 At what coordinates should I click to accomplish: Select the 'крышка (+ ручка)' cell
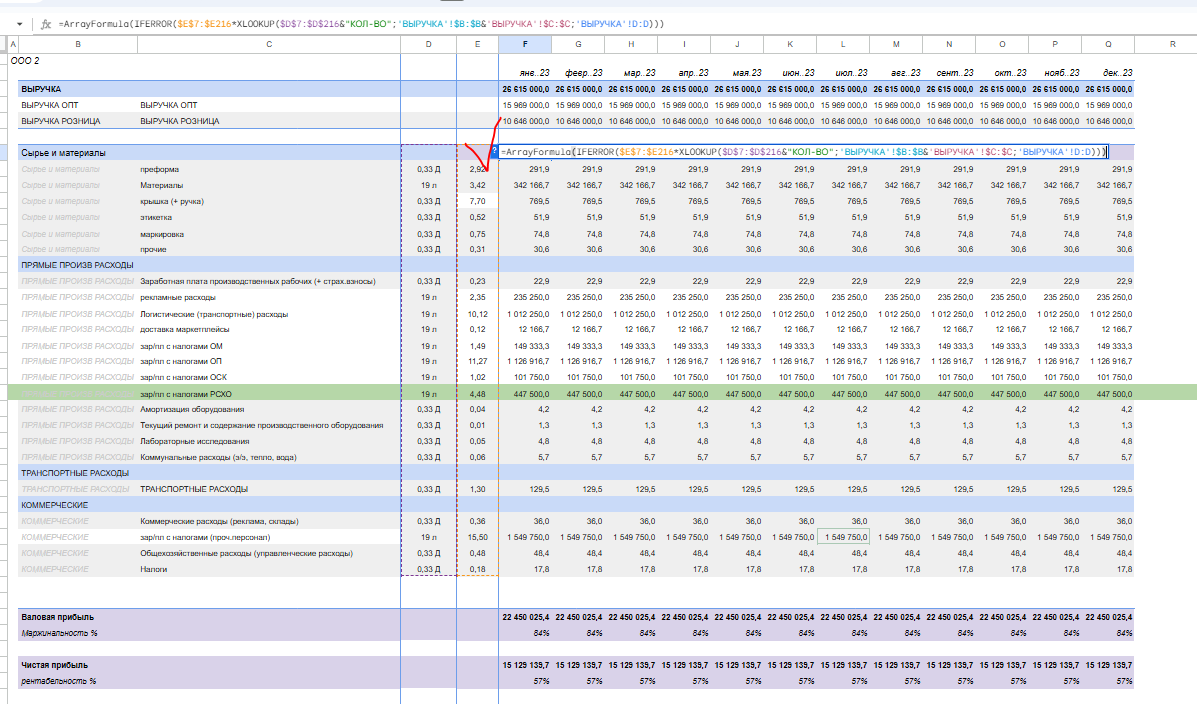click(x=172, y=202)
